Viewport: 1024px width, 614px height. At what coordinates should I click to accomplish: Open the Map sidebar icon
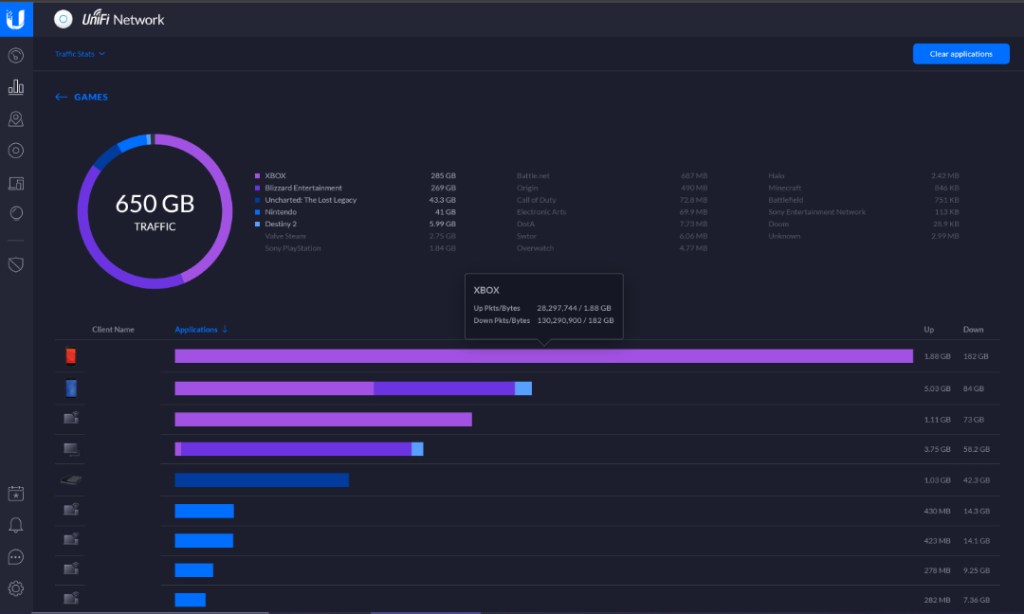point(15,119)
